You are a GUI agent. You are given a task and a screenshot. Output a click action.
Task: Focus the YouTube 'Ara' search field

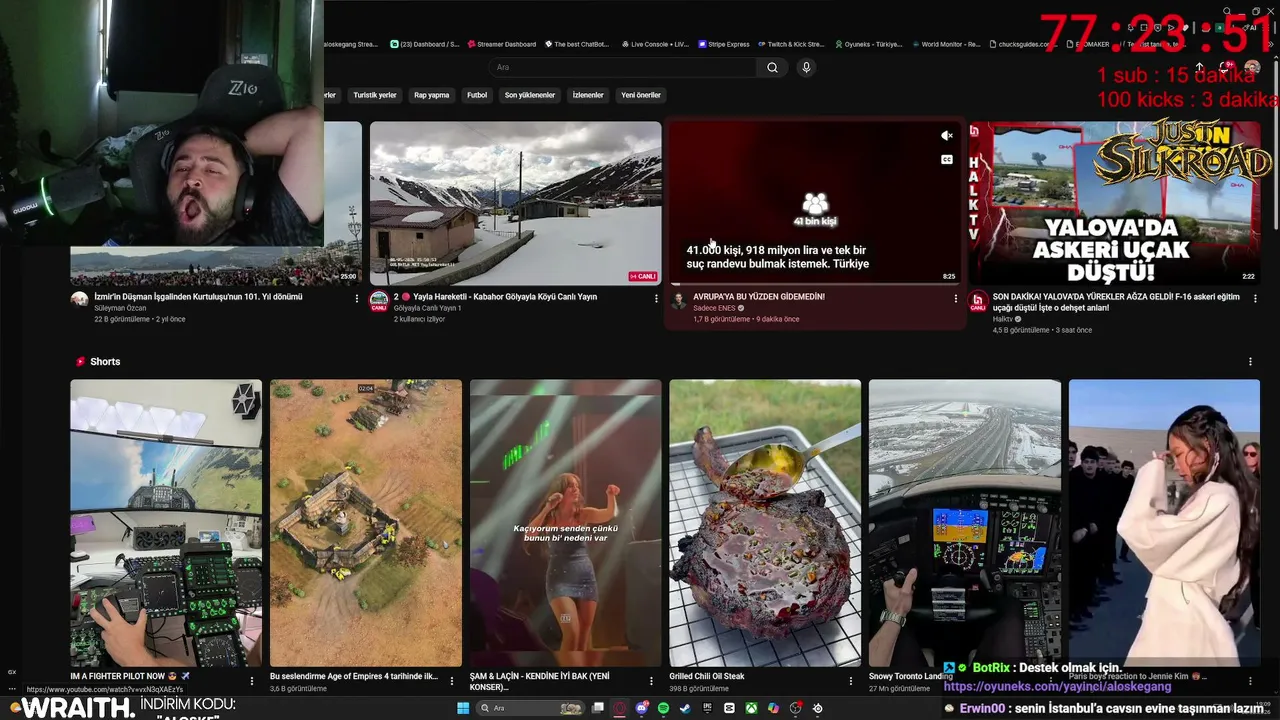pos(624,67)
